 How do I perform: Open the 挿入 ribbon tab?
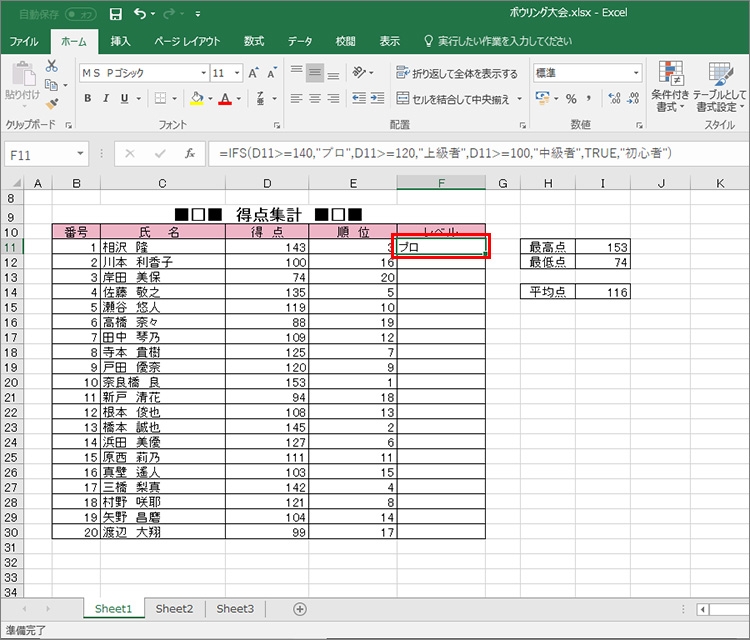pyautogui.click(x=120, y=41)
